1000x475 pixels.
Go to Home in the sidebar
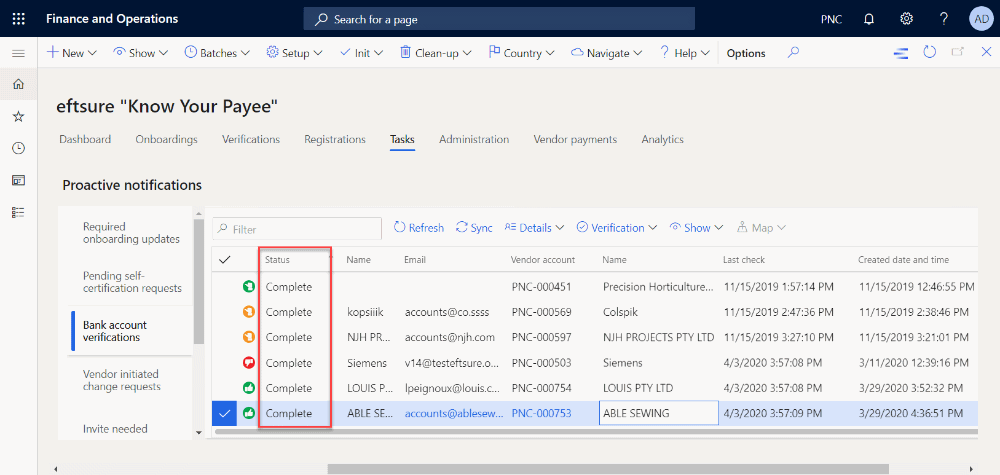(x=18, y=84)
